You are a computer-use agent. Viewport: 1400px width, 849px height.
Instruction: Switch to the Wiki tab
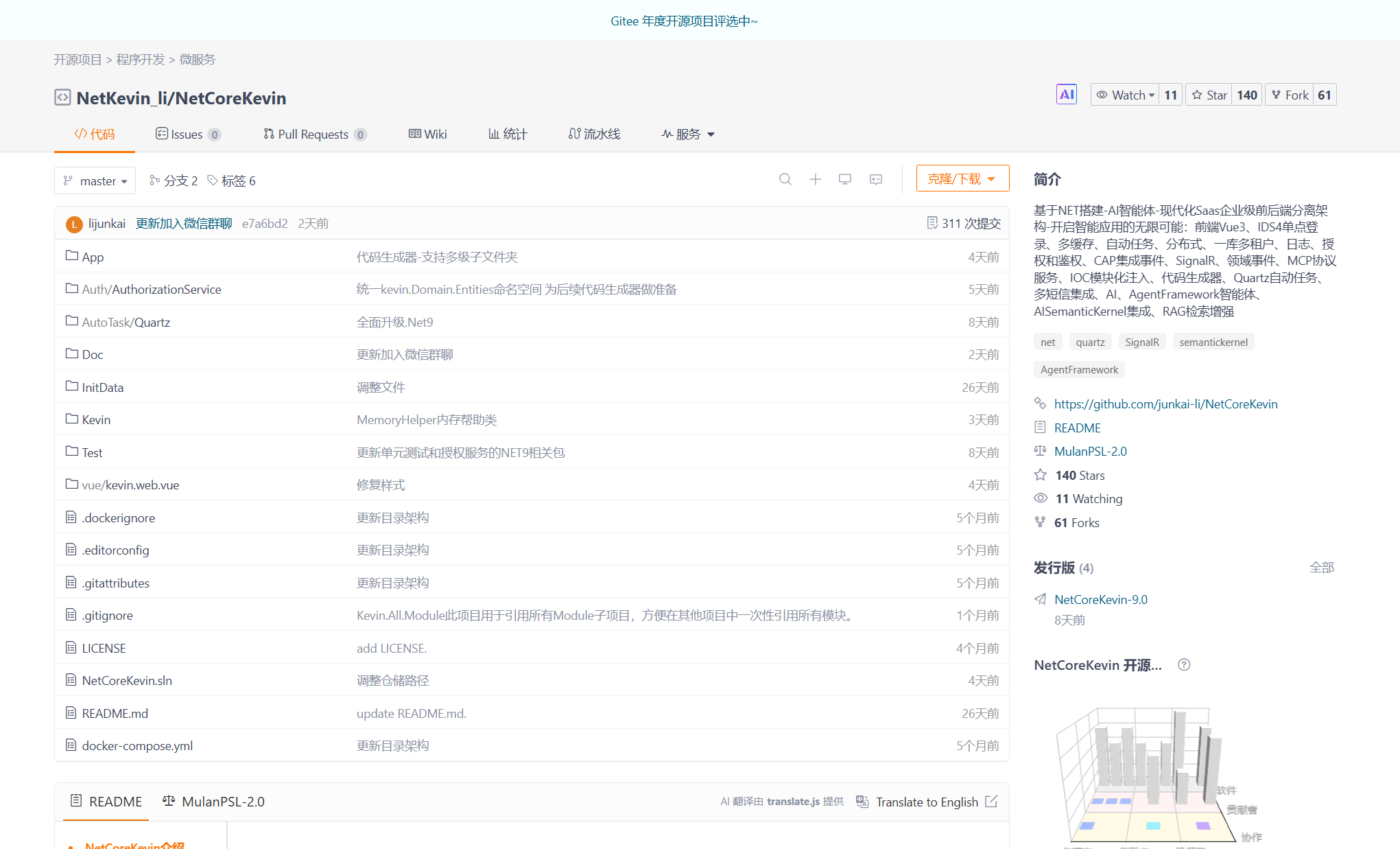coord(427,134)
